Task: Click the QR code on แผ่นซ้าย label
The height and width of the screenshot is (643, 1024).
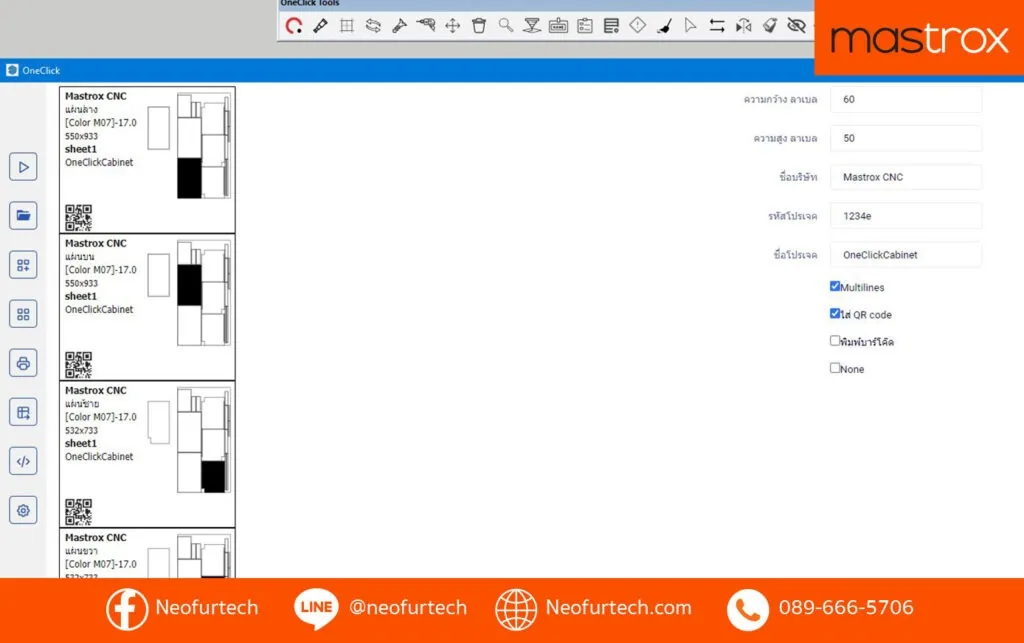Action: [78, 512]
